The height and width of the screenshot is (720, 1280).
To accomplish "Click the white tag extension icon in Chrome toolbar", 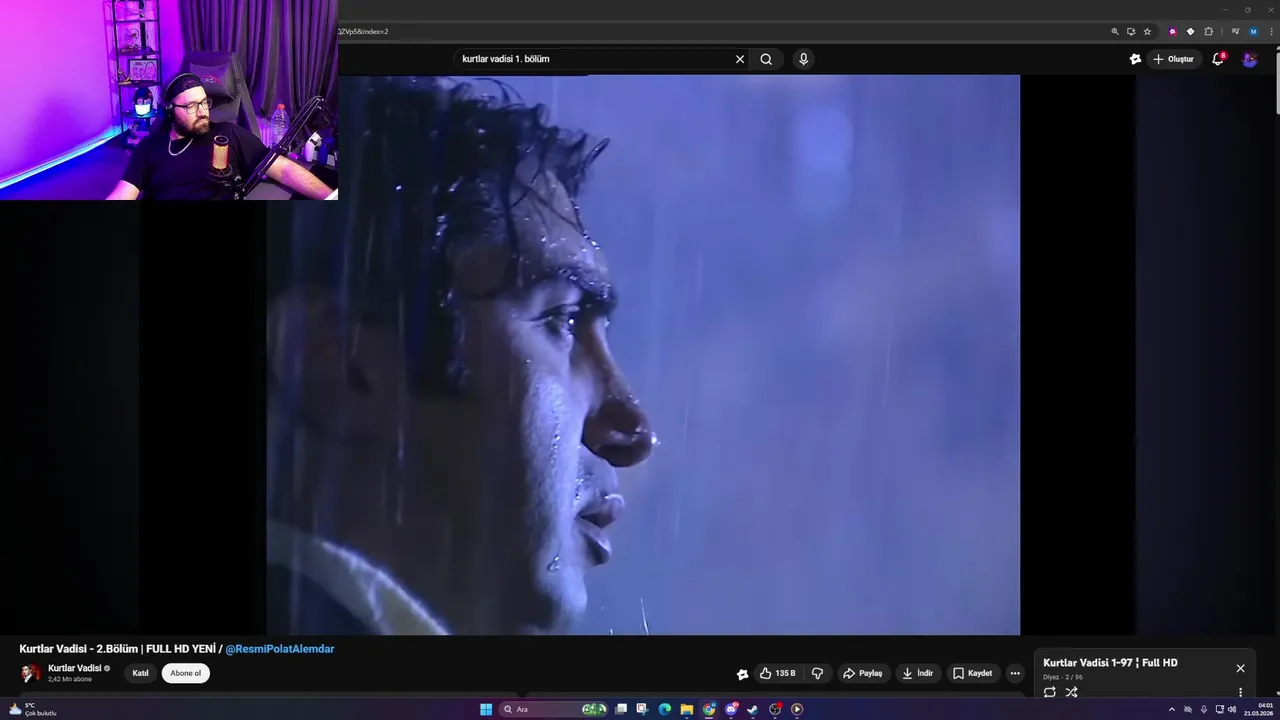I will [1190, 31].
